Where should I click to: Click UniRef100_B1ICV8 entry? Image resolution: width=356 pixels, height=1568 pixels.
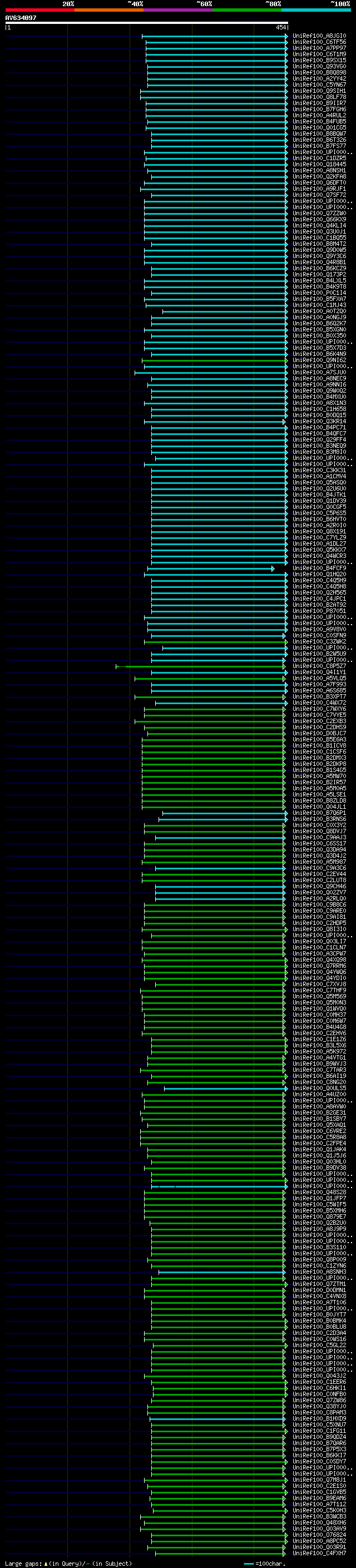point(319,746)
